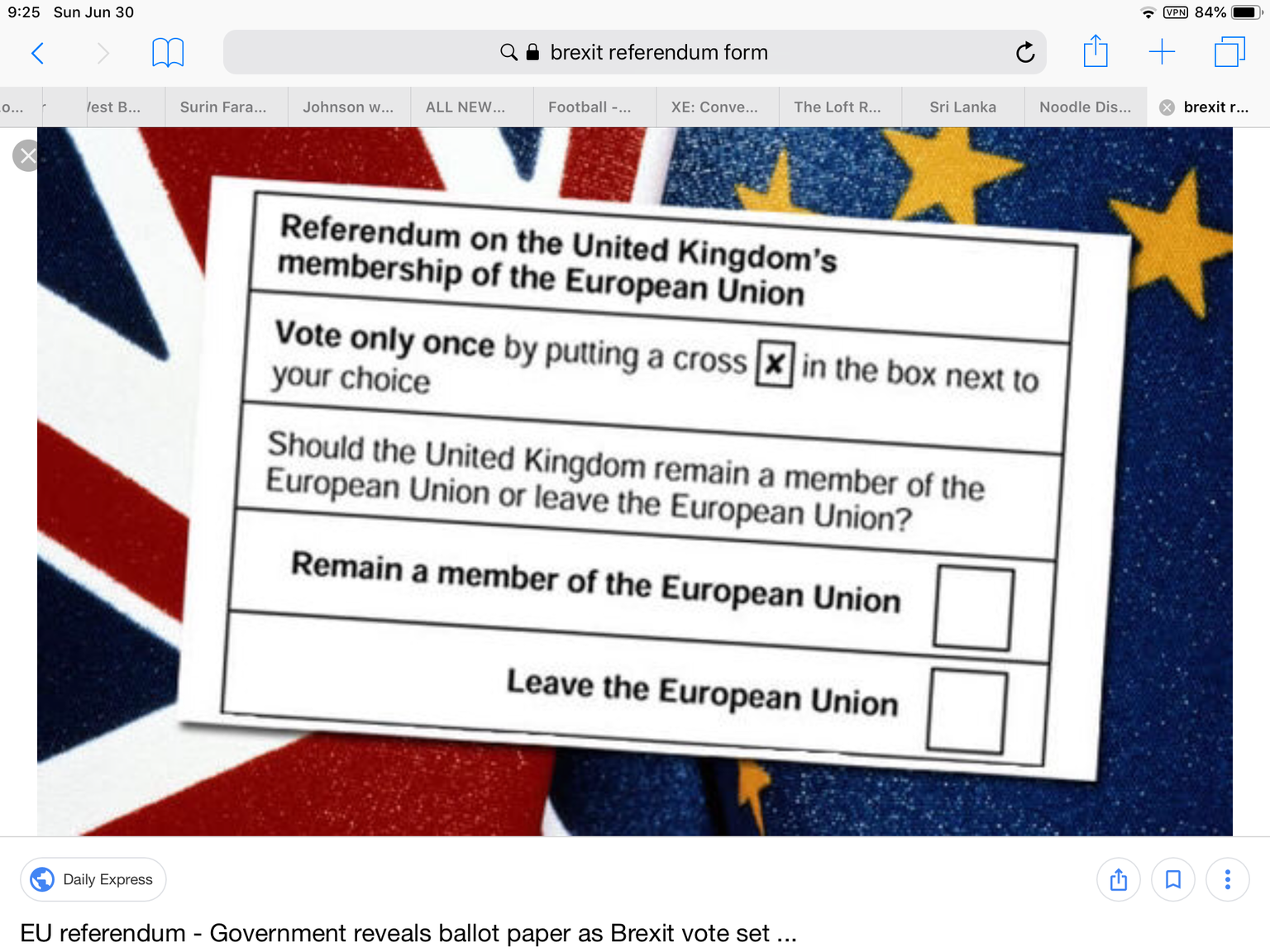Reload the page with the refresh icon
This screenshot has width=1270, height=952.
1025,53
